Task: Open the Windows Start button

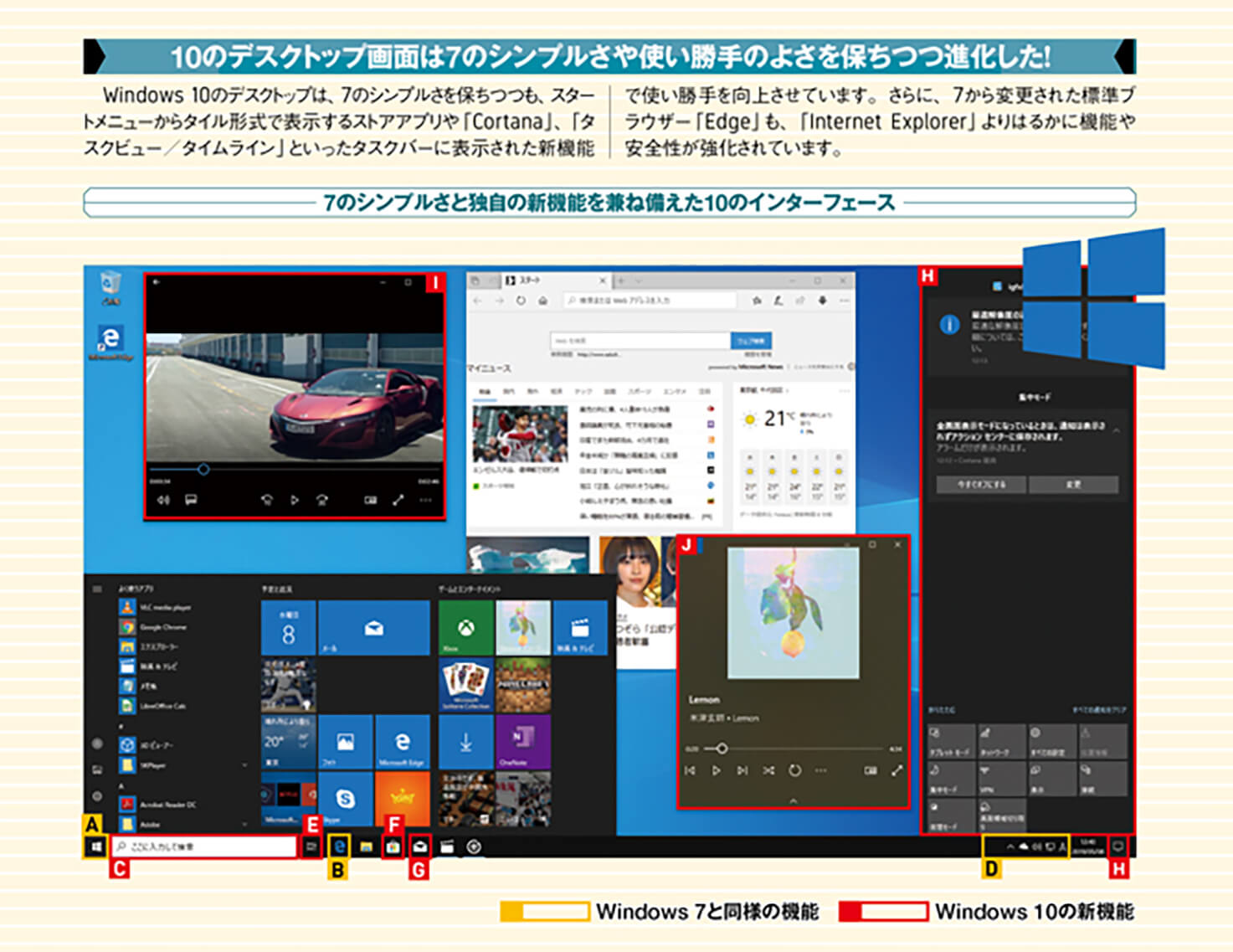Action: (96, 847)
